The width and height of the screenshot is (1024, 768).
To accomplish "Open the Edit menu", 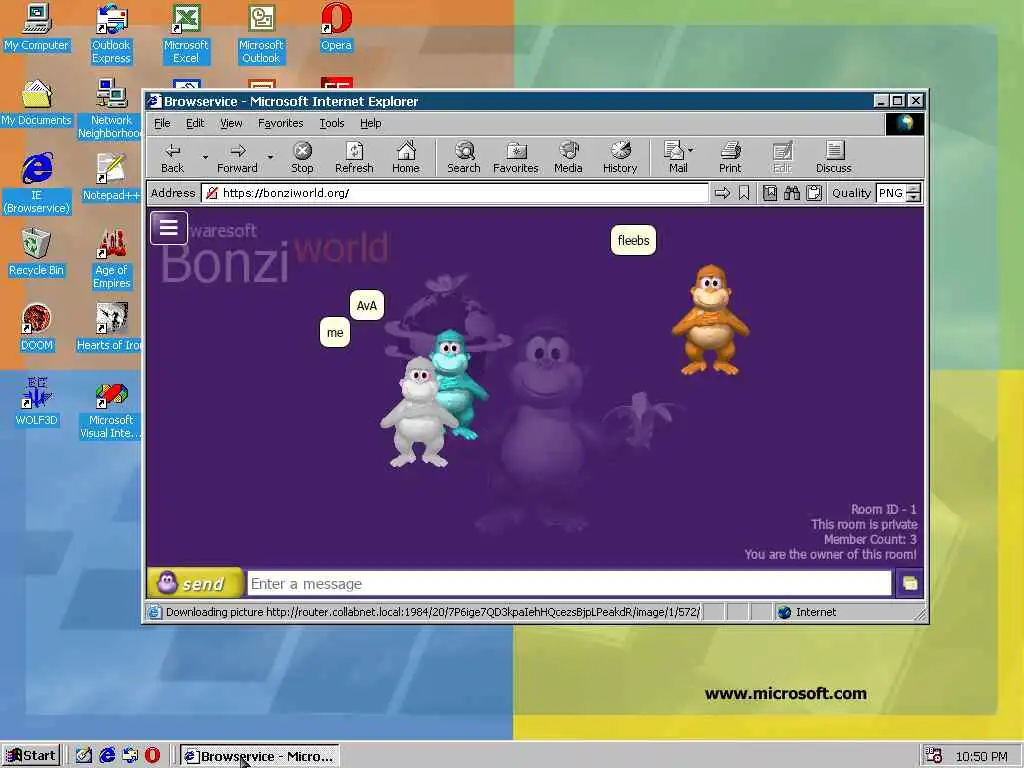I will coord(195,123).
